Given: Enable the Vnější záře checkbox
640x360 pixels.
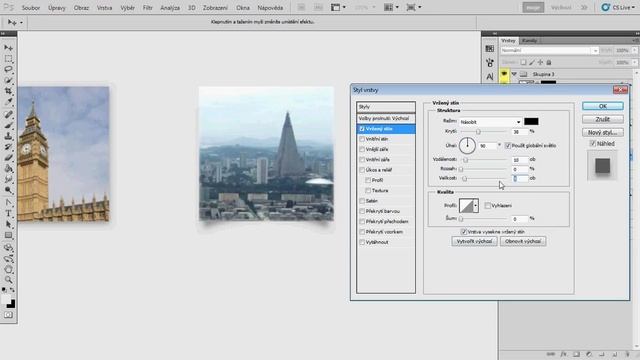Looking at the screenshot, I should click(362, 149).
